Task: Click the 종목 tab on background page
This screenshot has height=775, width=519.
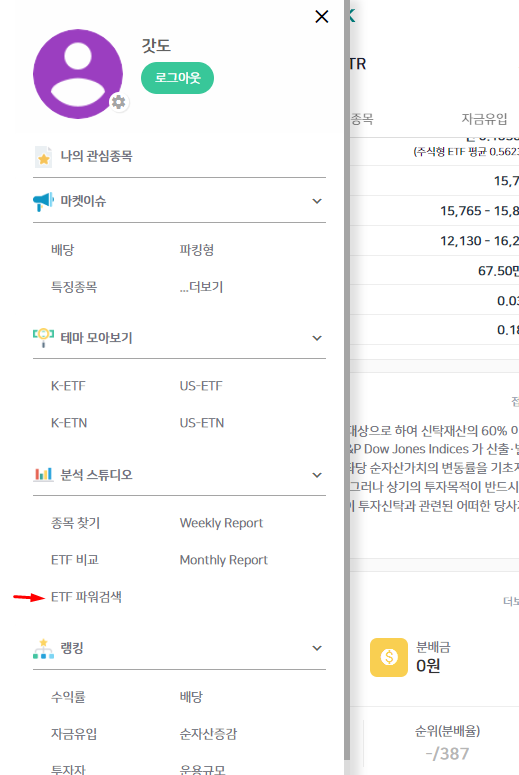Action: 362,119
